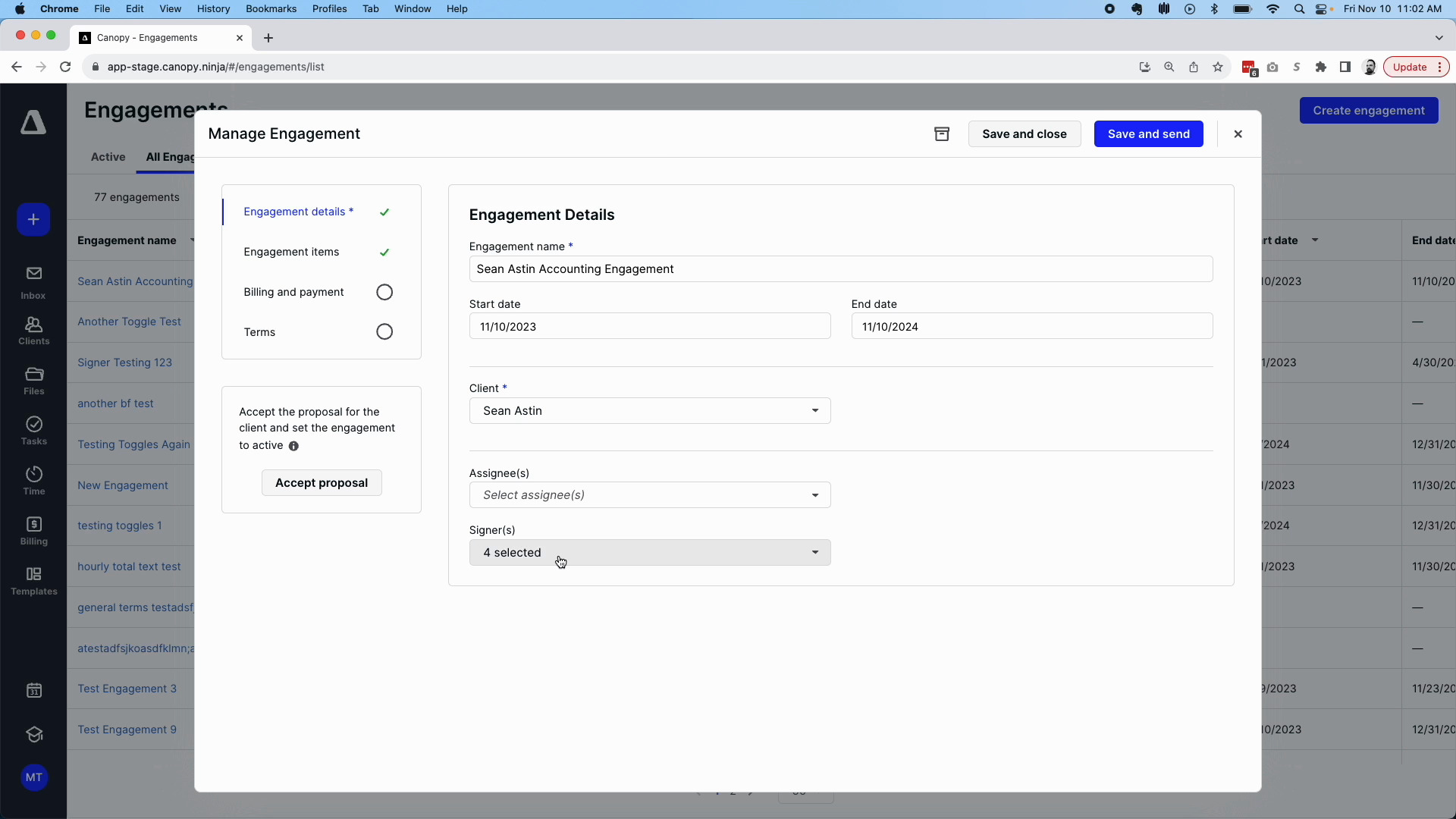The height and width of the screenshot is (819, 1456).
Task: Click the blue plus create button
Action: [x=33, y=219]
